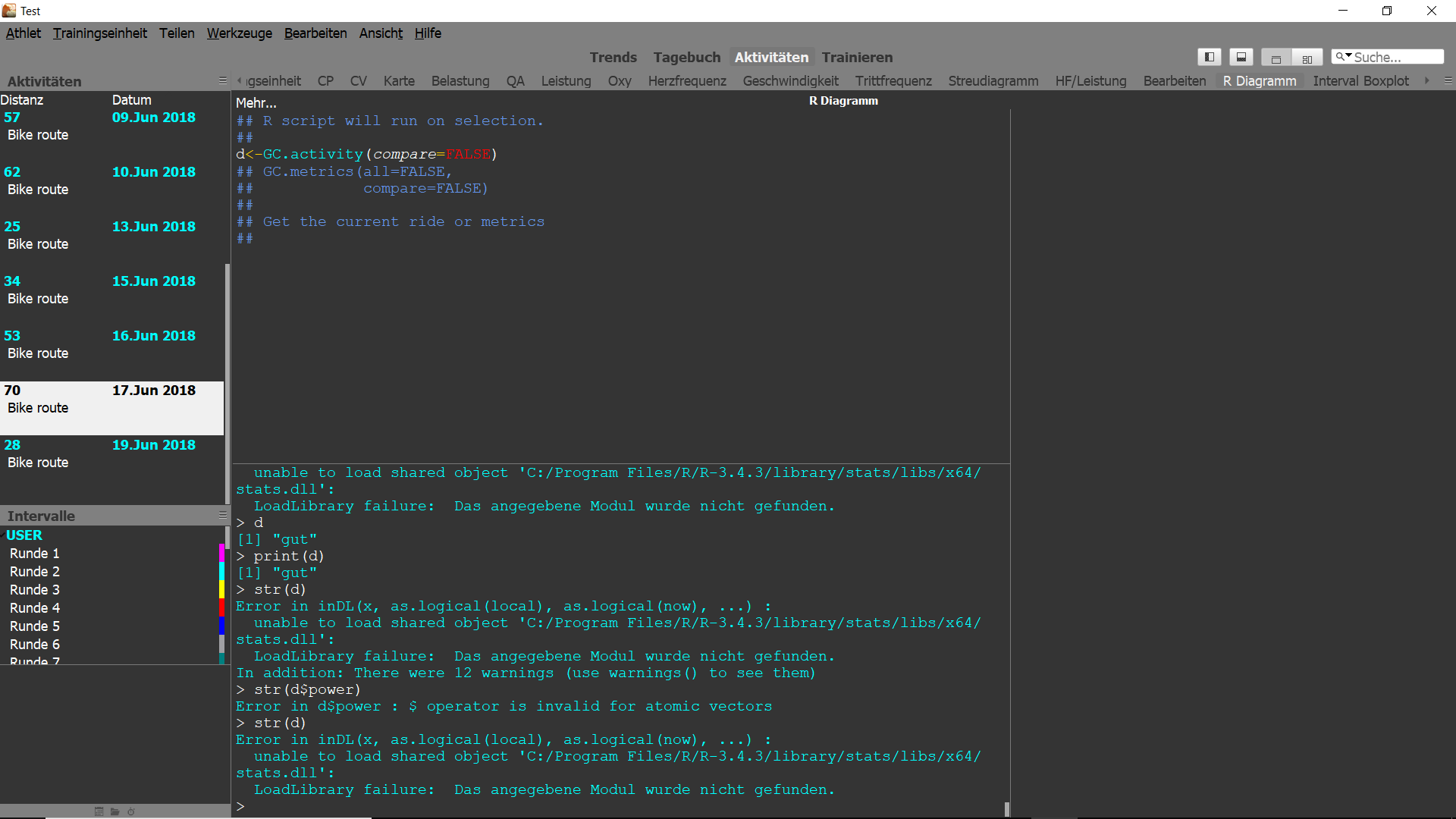
Task: Open the Bearbeiten menu in menu bar
Action: tap(315, 33)
